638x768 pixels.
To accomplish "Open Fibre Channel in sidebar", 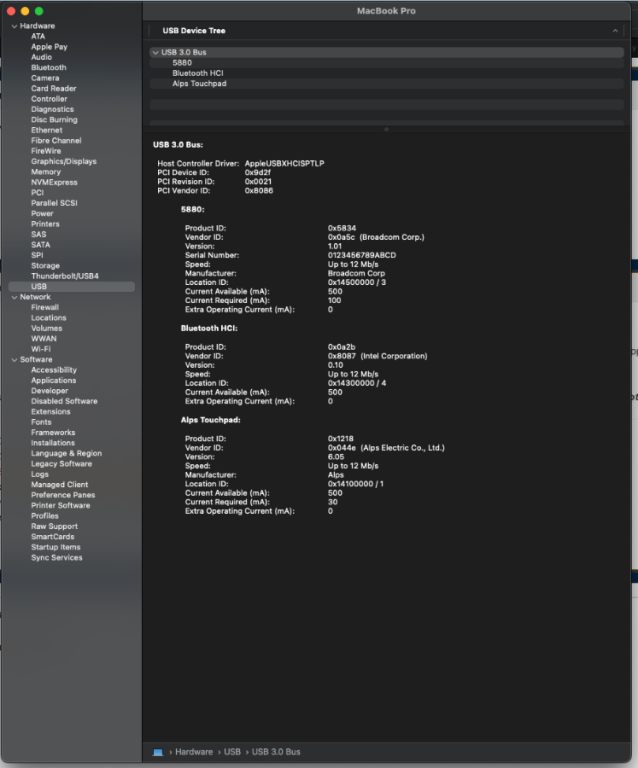I will [56, 141].
